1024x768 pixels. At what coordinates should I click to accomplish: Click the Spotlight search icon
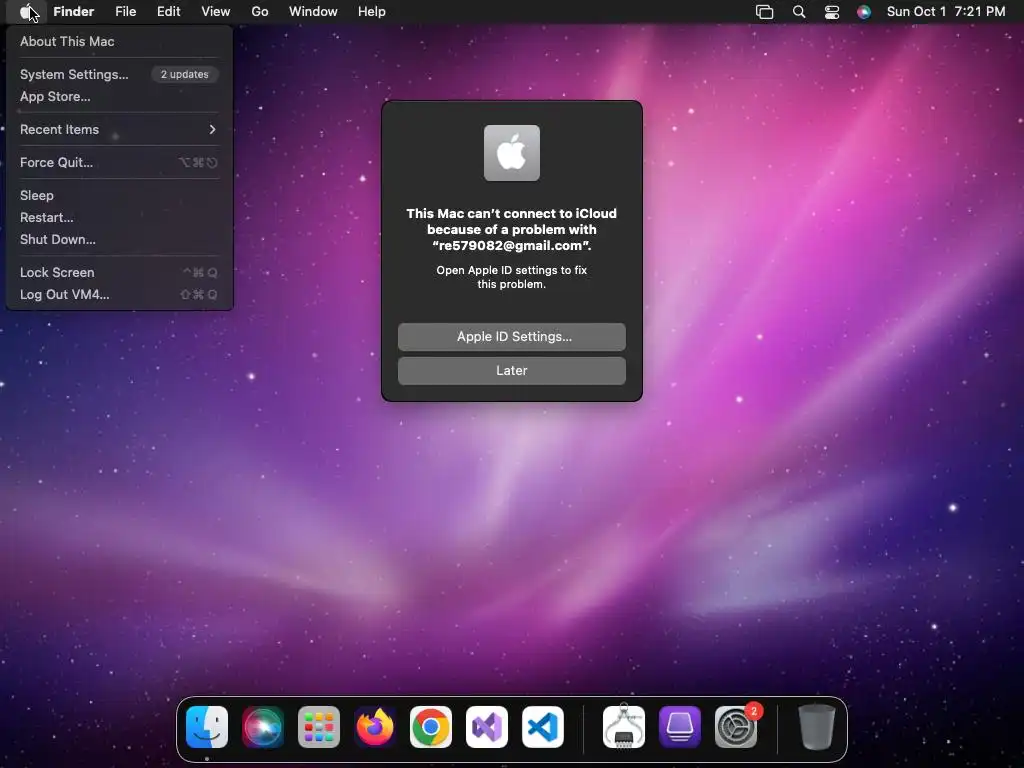799,12
